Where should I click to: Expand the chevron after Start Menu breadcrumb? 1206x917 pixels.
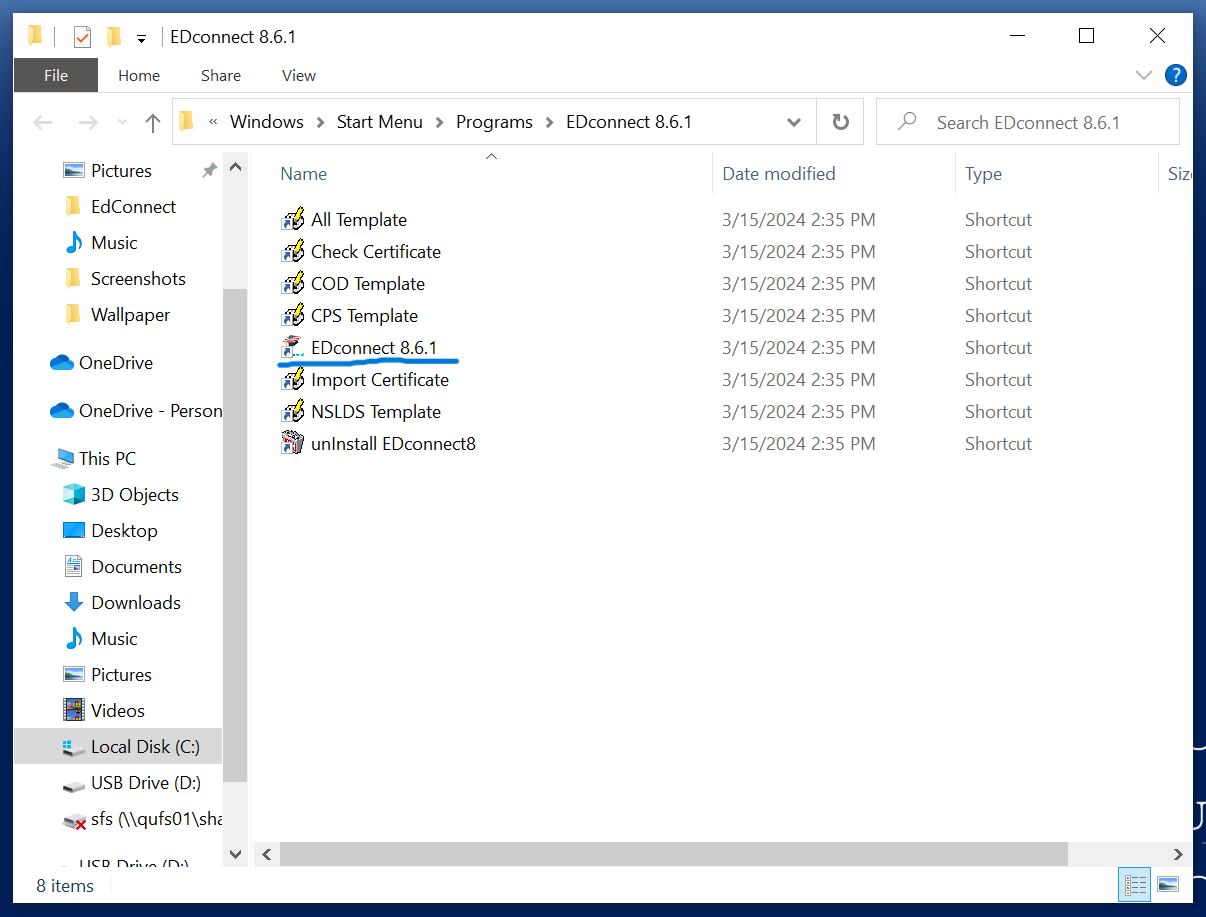(x=440, y=123)
